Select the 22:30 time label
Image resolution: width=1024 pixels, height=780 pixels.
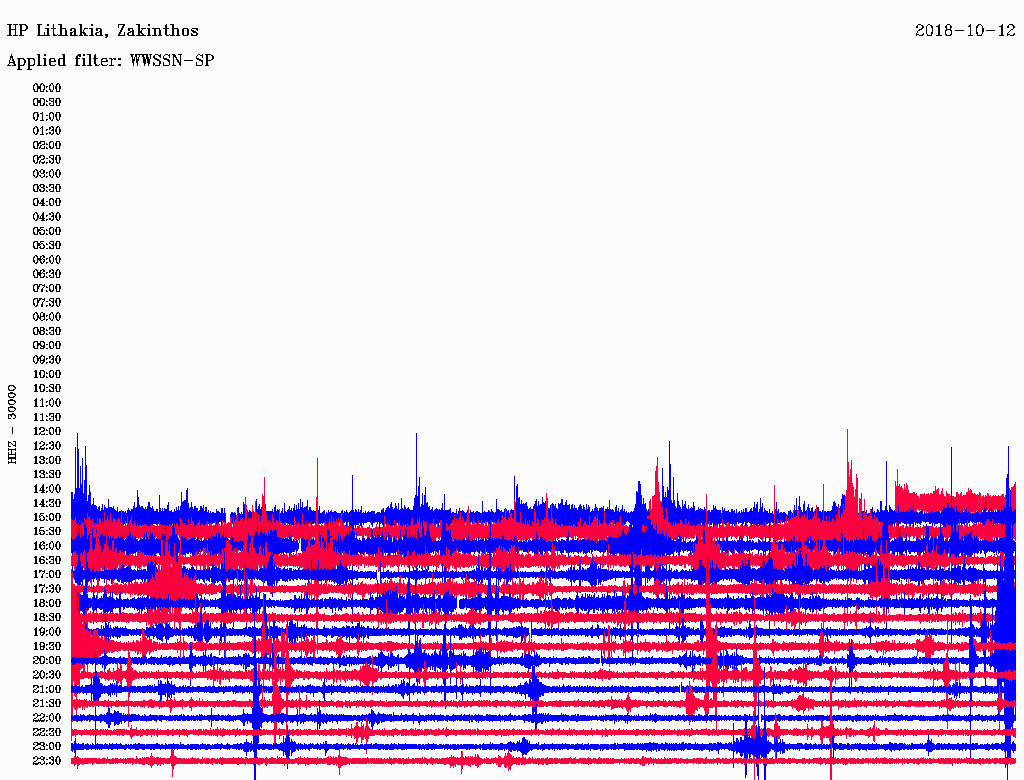pyautogui.click(x=47, y=732)
